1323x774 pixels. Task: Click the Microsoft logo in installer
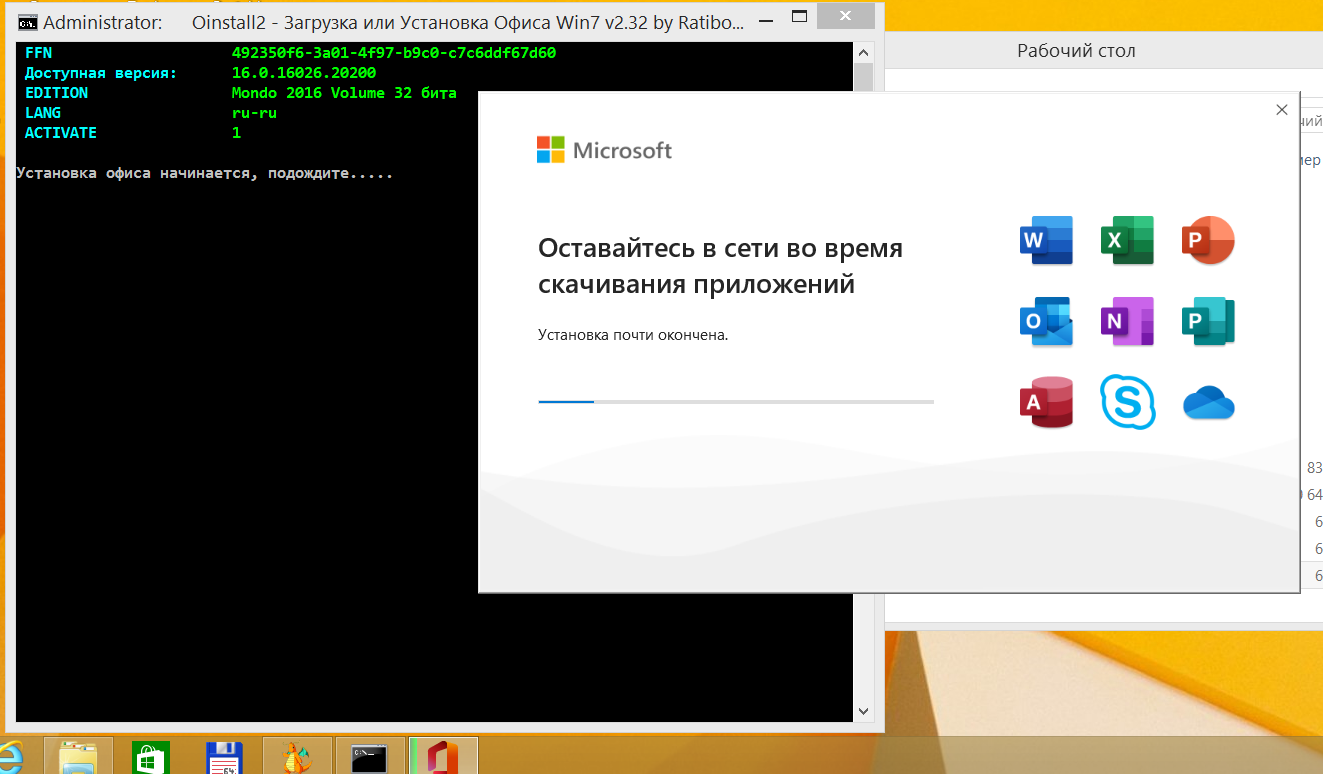[x=604, y=150]
